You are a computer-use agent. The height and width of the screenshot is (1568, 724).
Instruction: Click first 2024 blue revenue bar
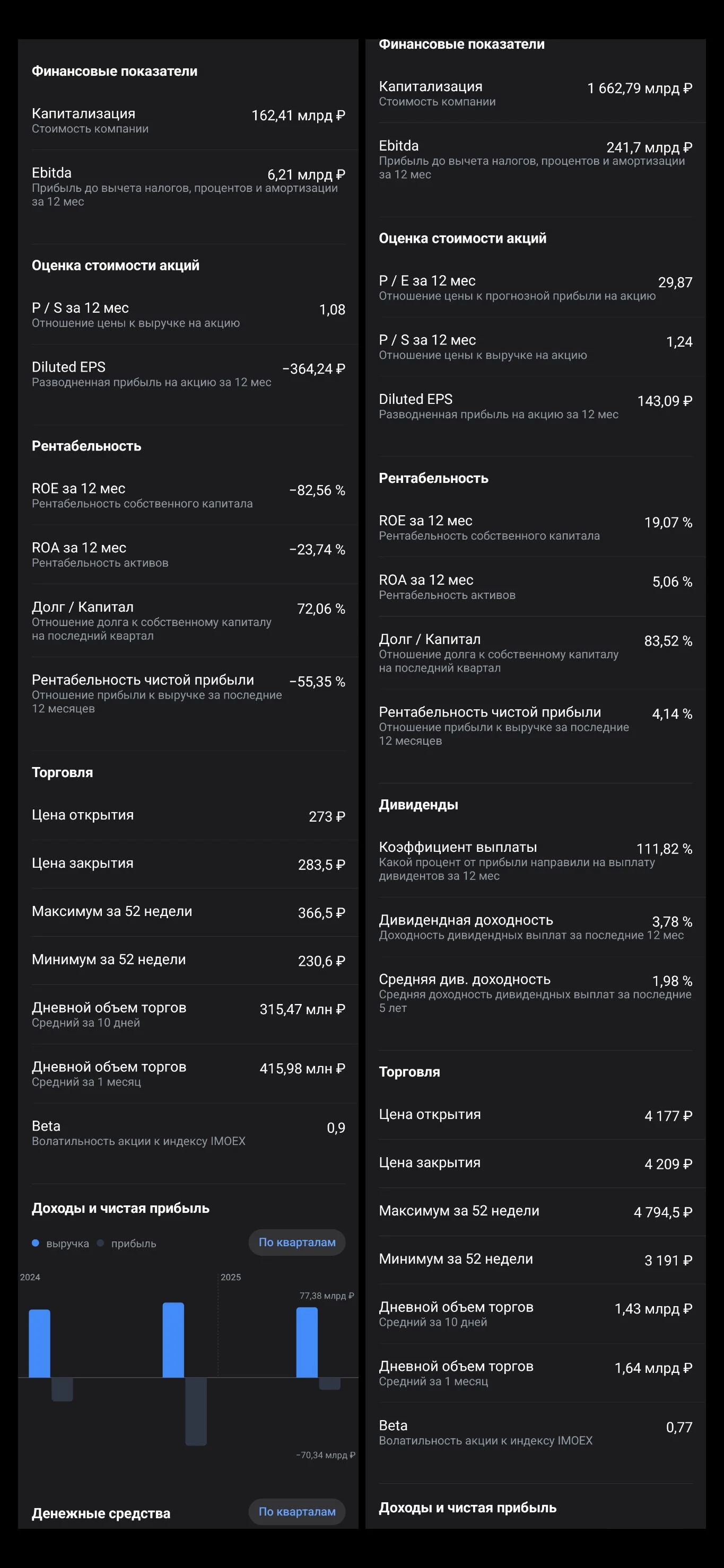(x=40, y=1343)
